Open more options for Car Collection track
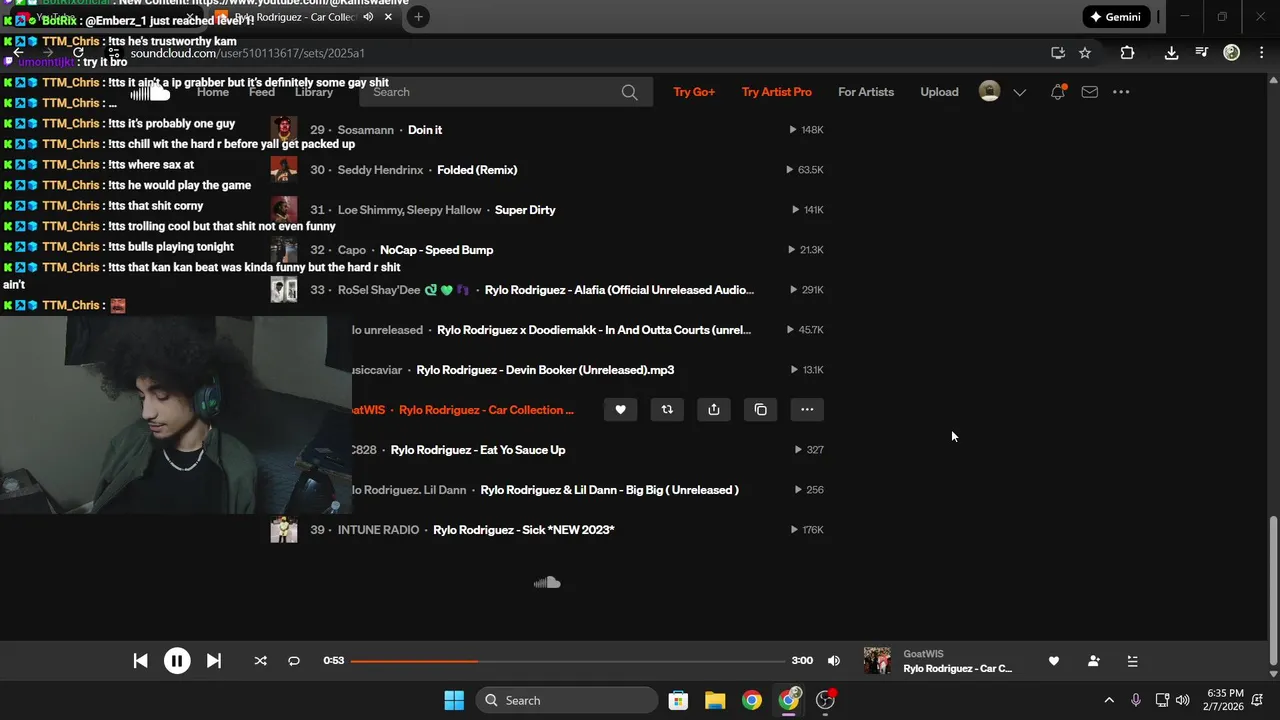1280x720 pixels. tap(807, 409)
